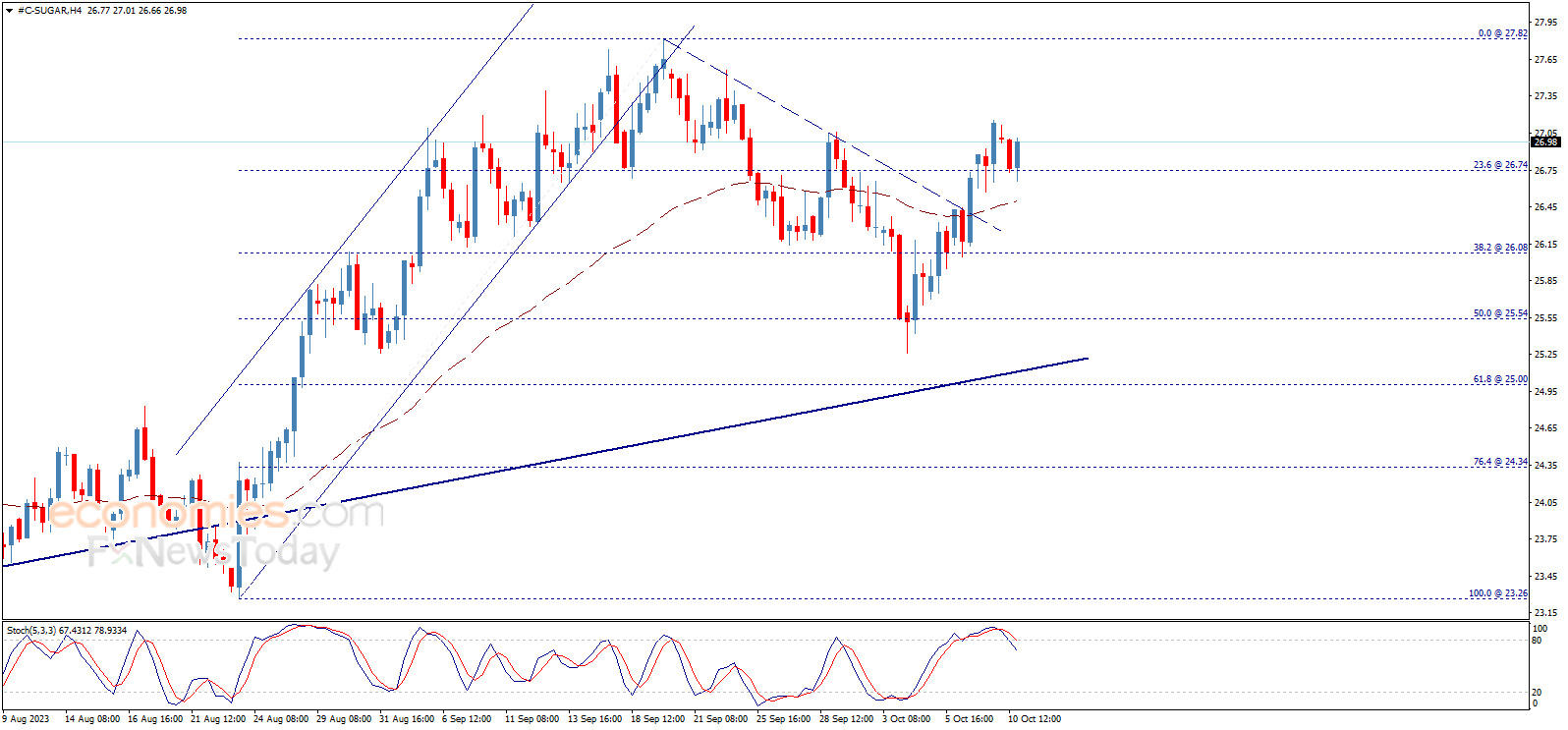Screen dimensions: 1568x730
Task: Click the 76.4 @ 24.34 retracement label
Action: tap(1500, 462)
